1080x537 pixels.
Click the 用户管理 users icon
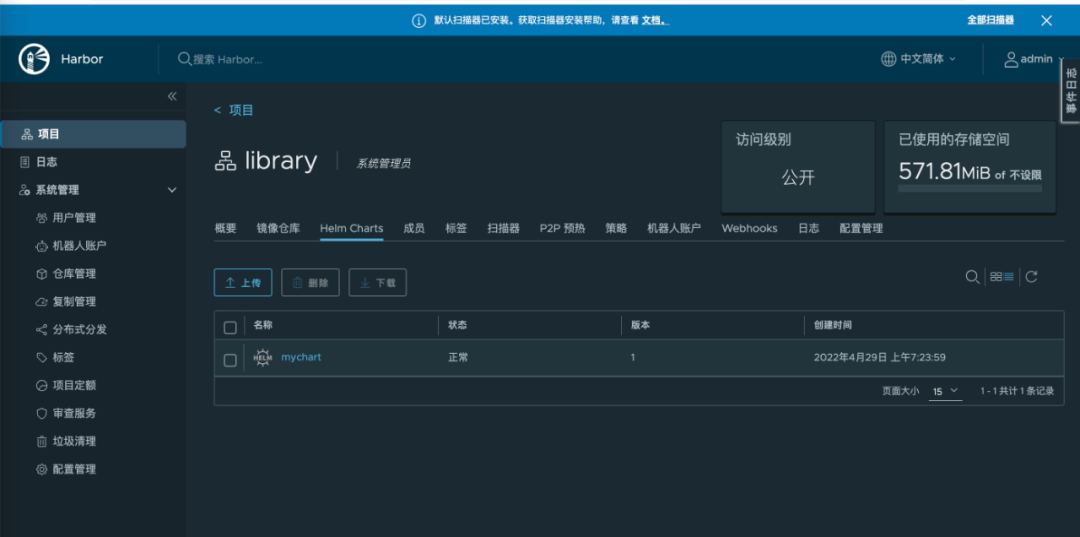(41, 218)
